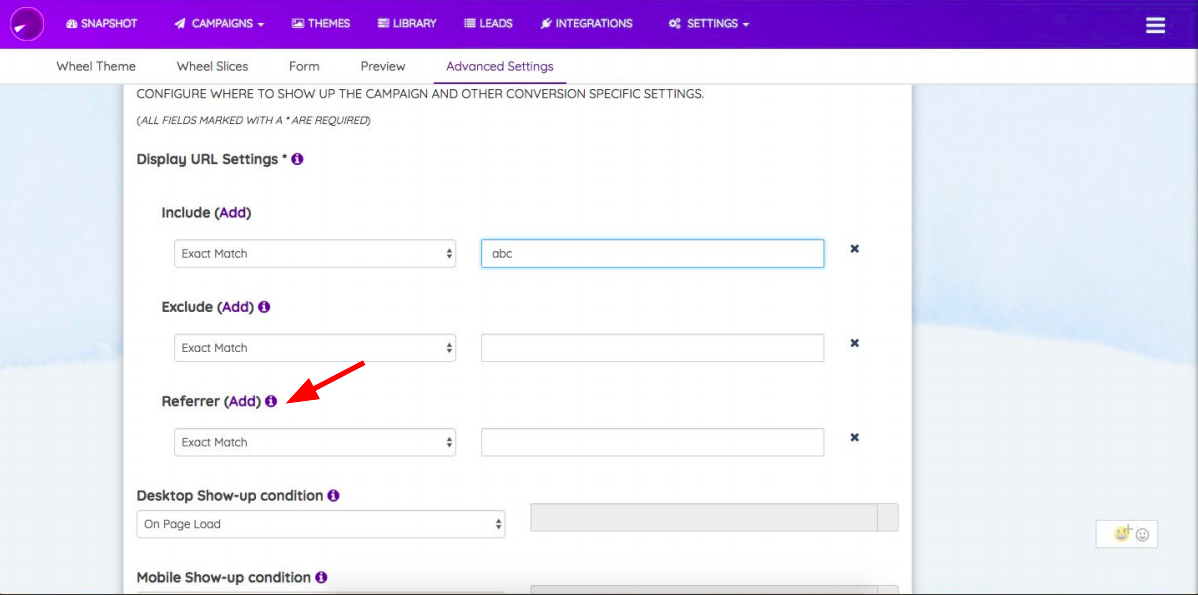Click the Referrer URL text field
This screenshot has width=1198, height=595.
(652, 442)
